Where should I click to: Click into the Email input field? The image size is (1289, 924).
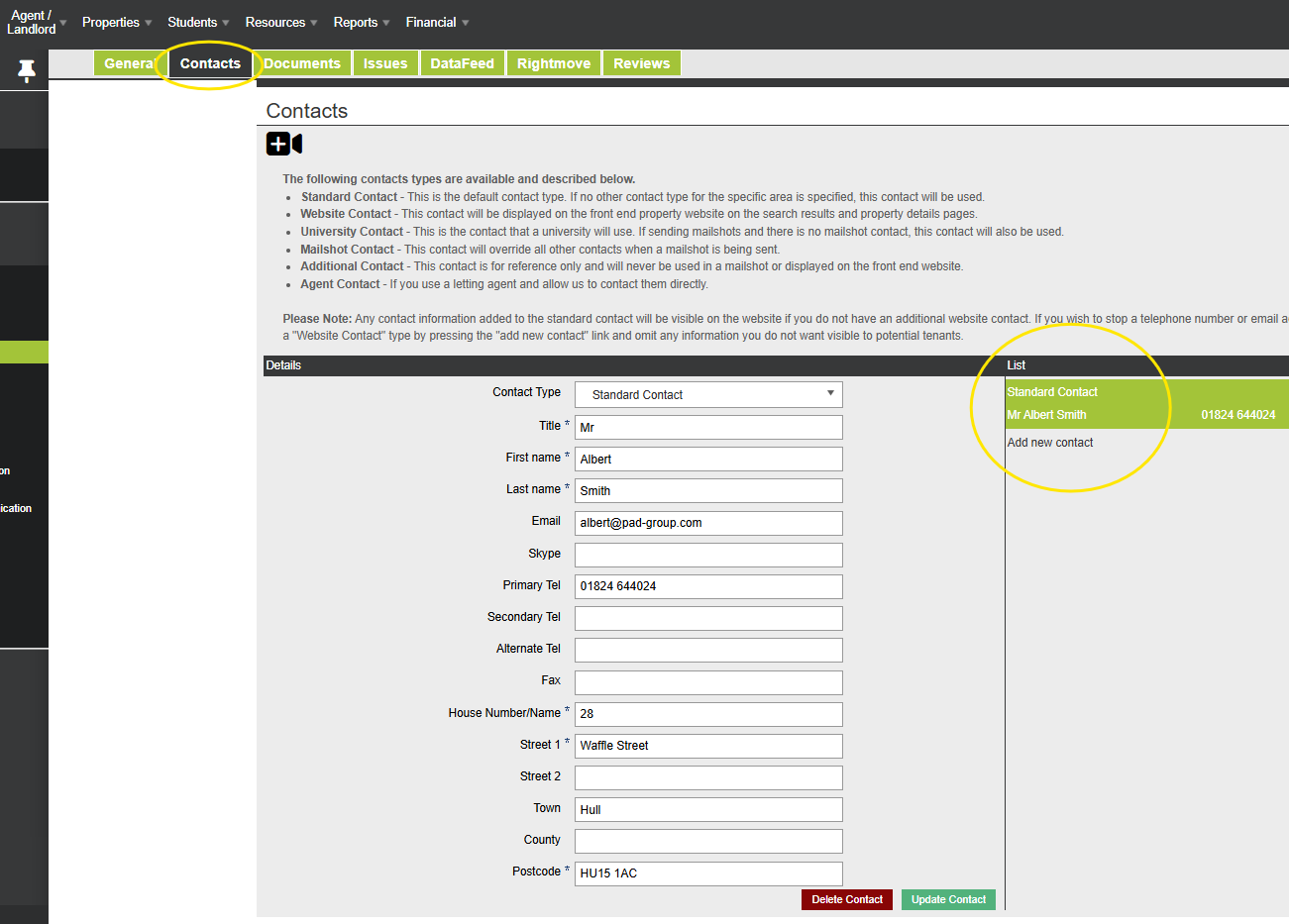708,523
